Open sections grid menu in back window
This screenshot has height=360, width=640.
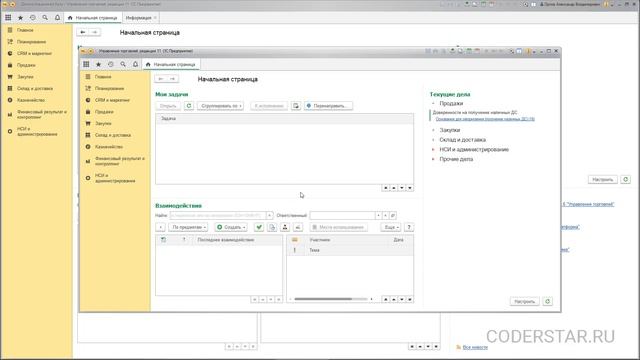click(x=8, y=18)
